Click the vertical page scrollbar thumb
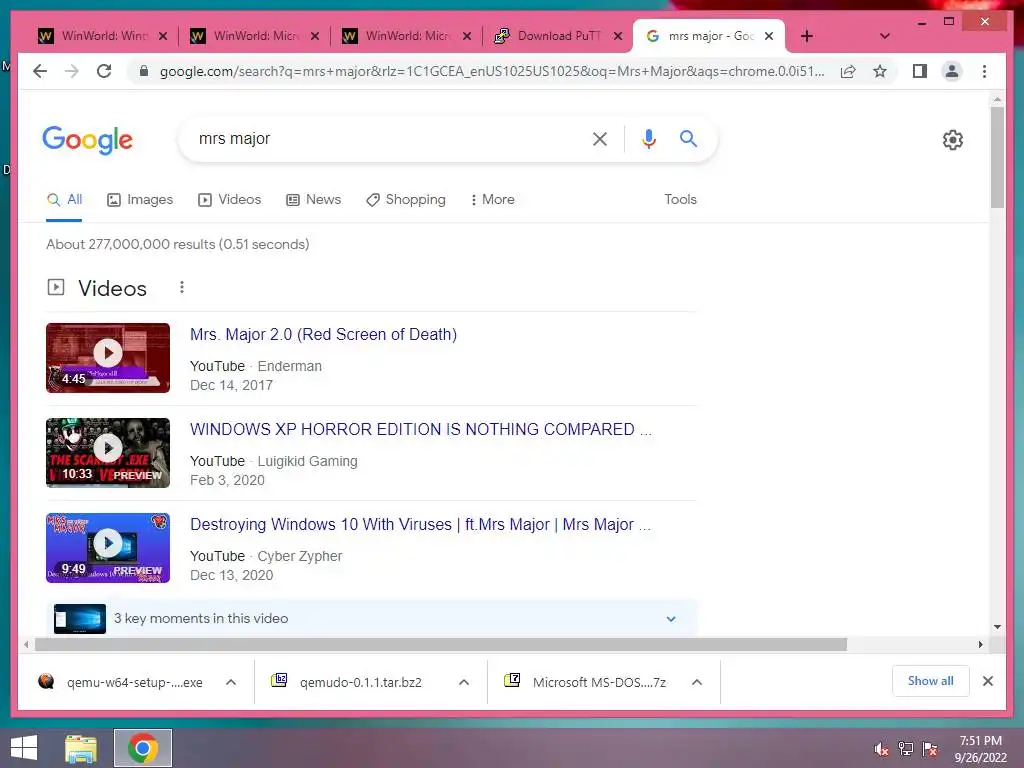The width and height of the screenshot is (1024, 768). point(997,157)
